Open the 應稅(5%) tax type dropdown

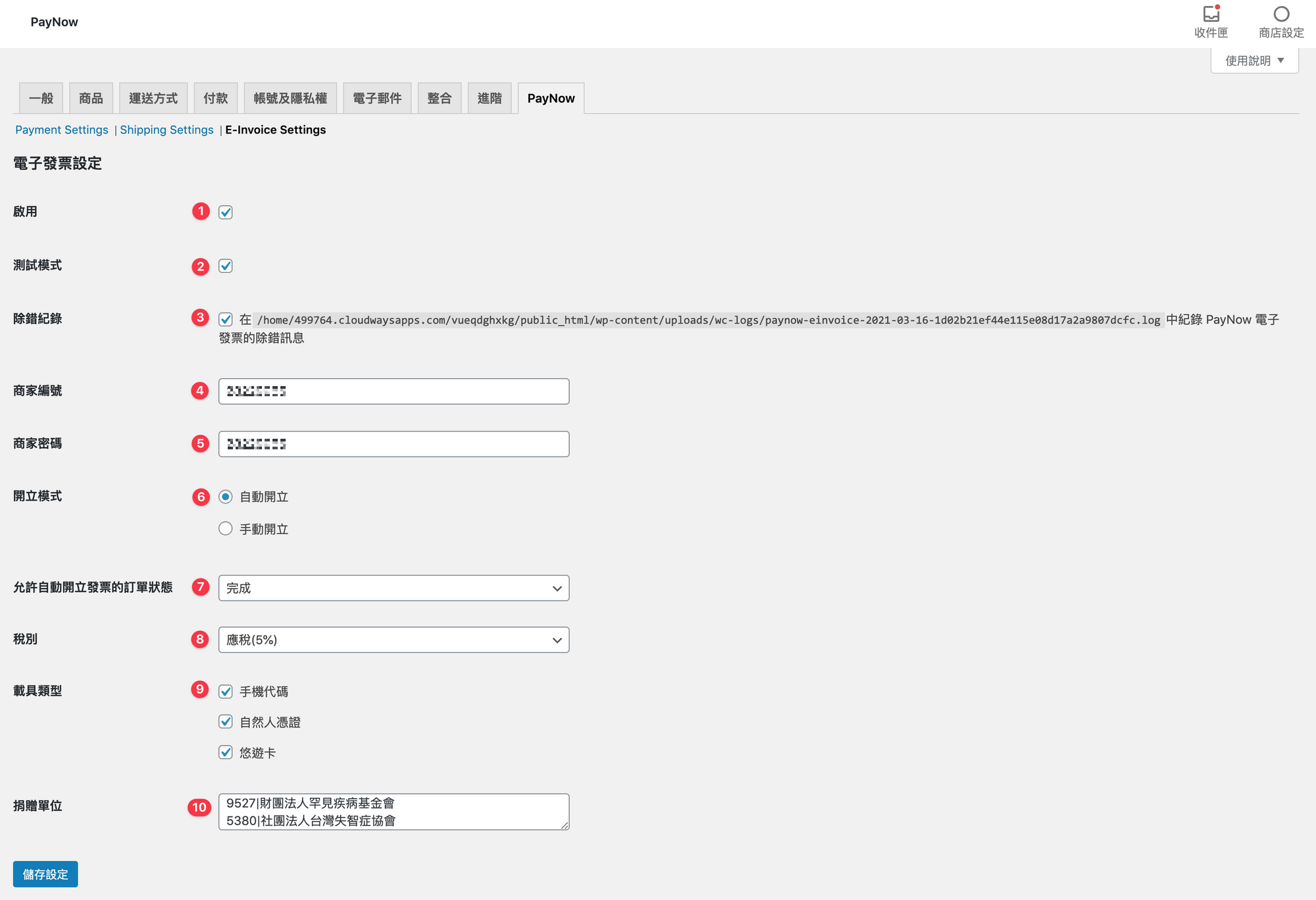point(393,639)
